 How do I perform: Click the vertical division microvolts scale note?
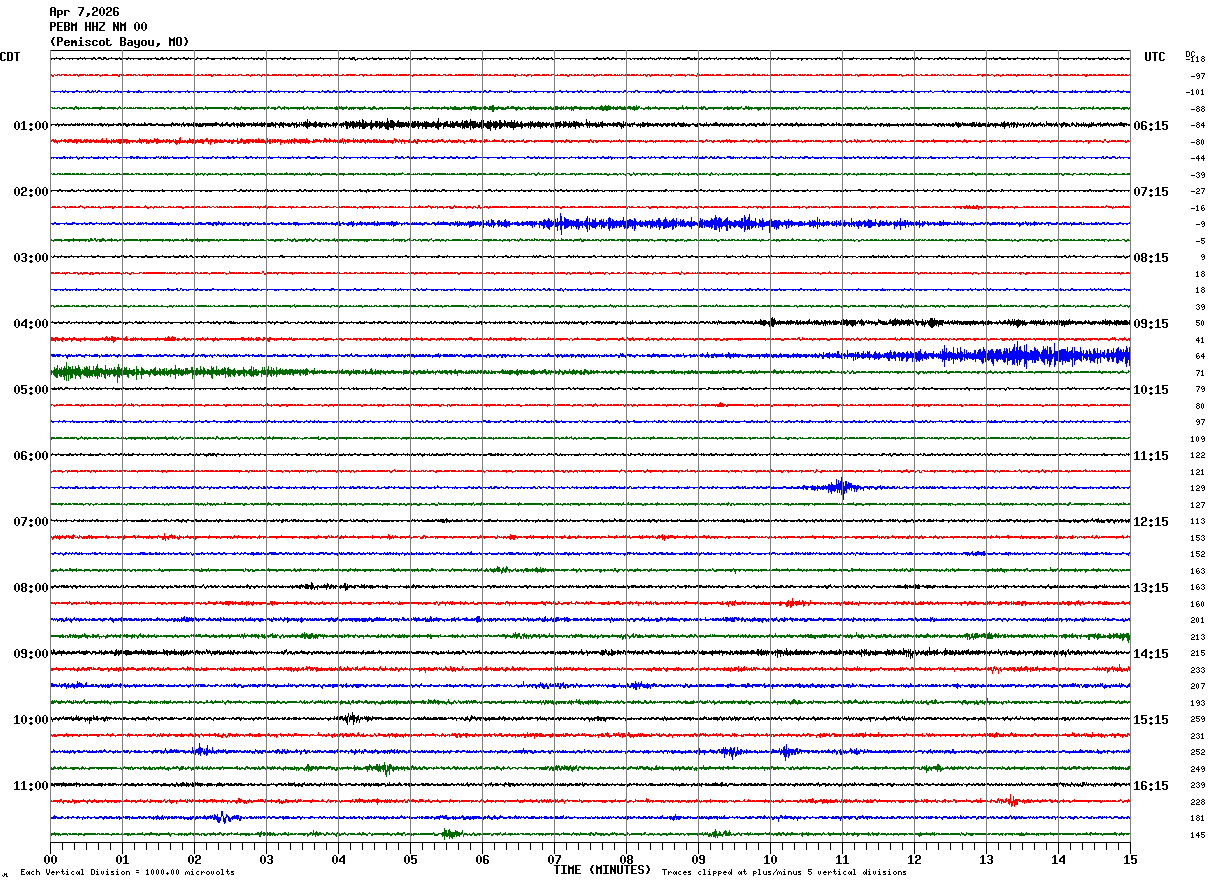point(127,873)
